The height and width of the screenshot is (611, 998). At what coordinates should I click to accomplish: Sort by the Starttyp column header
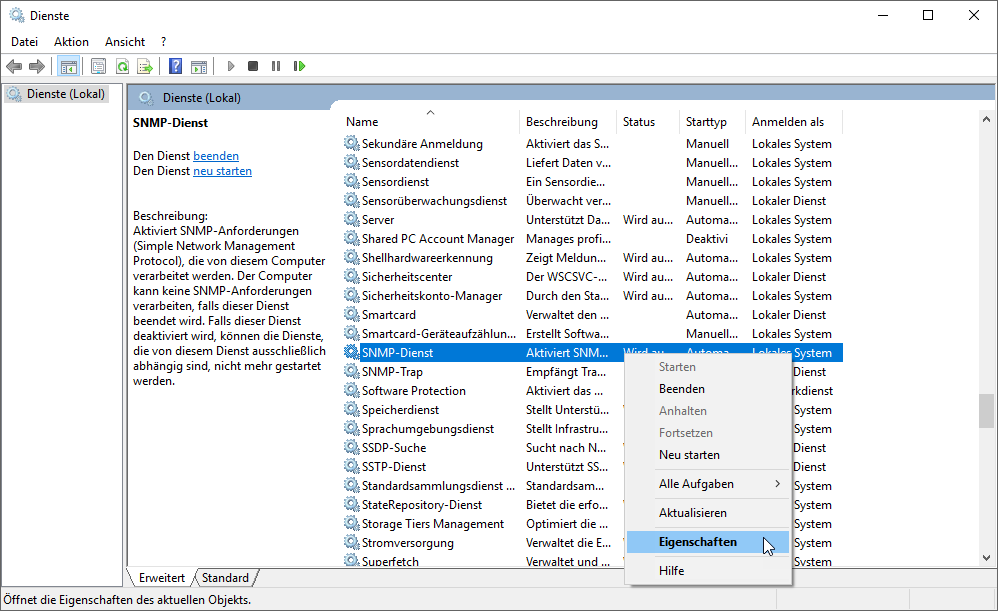click(x=712, y=122)
